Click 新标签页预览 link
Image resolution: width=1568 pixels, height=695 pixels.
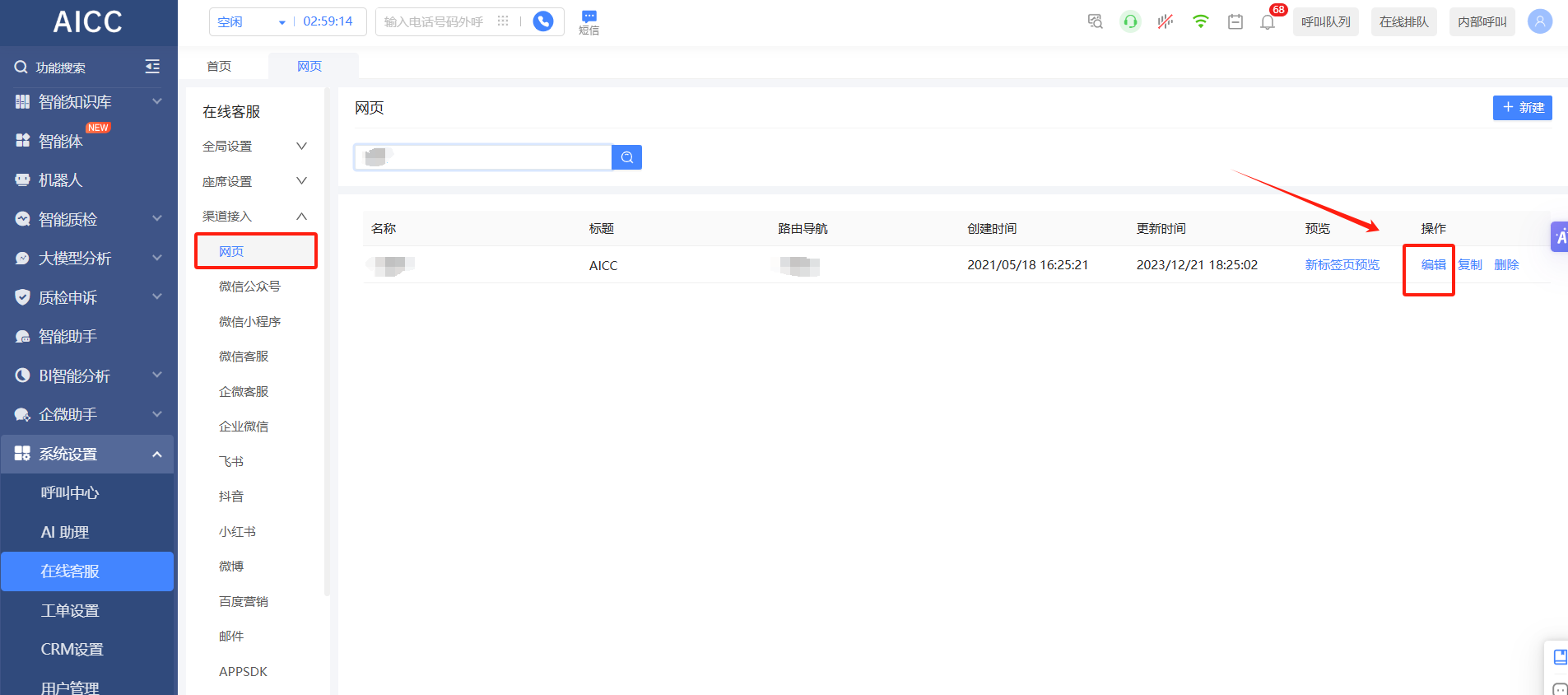coord(1342,264)
